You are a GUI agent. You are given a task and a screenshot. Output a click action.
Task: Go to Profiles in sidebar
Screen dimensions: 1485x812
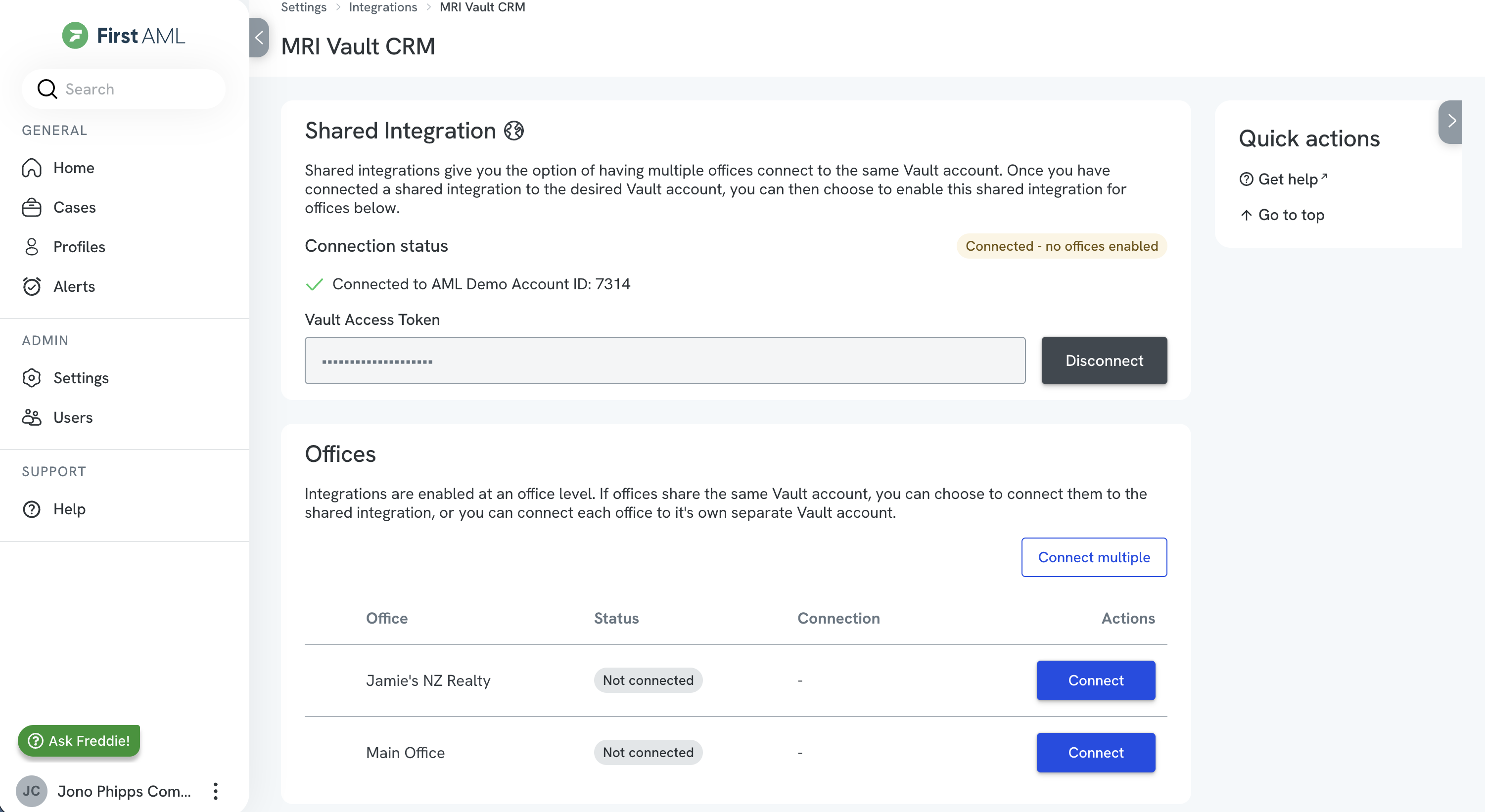tap(78, 247)
